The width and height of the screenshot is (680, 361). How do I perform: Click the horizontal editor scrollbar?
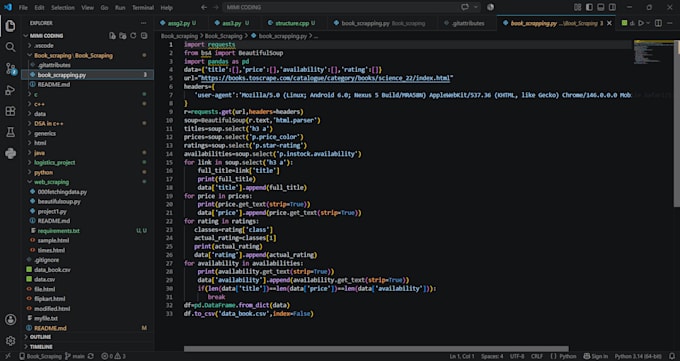[376, 348]
